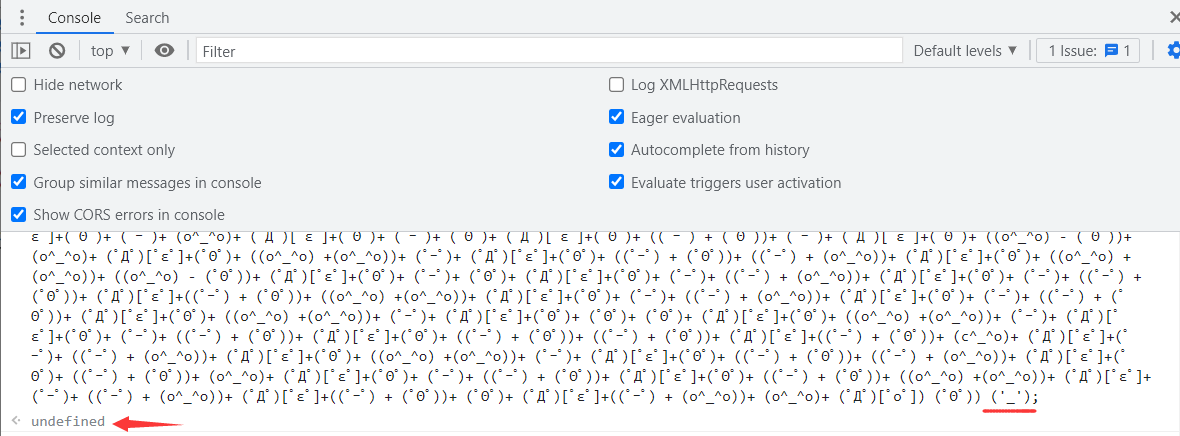The image size is (1180, 436).
Task: Enable the Hide network checkbox
Action: coord(19,85)
